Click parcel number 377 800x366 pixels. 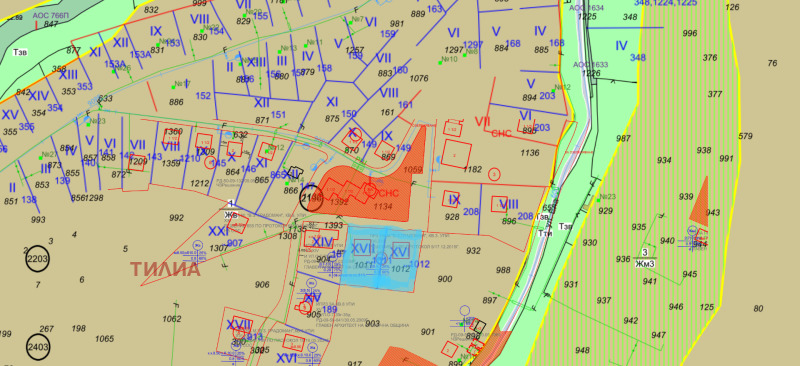click(715, 94)
